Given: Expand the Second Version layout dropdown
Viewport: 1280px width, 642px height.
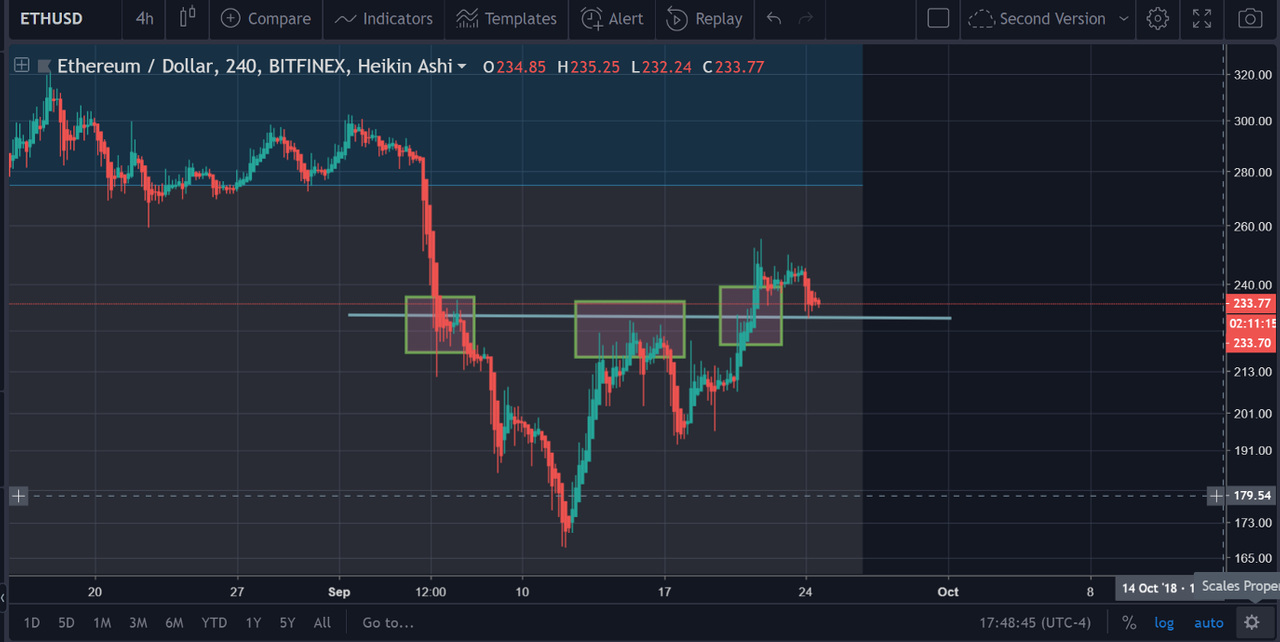Looking at the screenshot, I should pos(1123,18).
